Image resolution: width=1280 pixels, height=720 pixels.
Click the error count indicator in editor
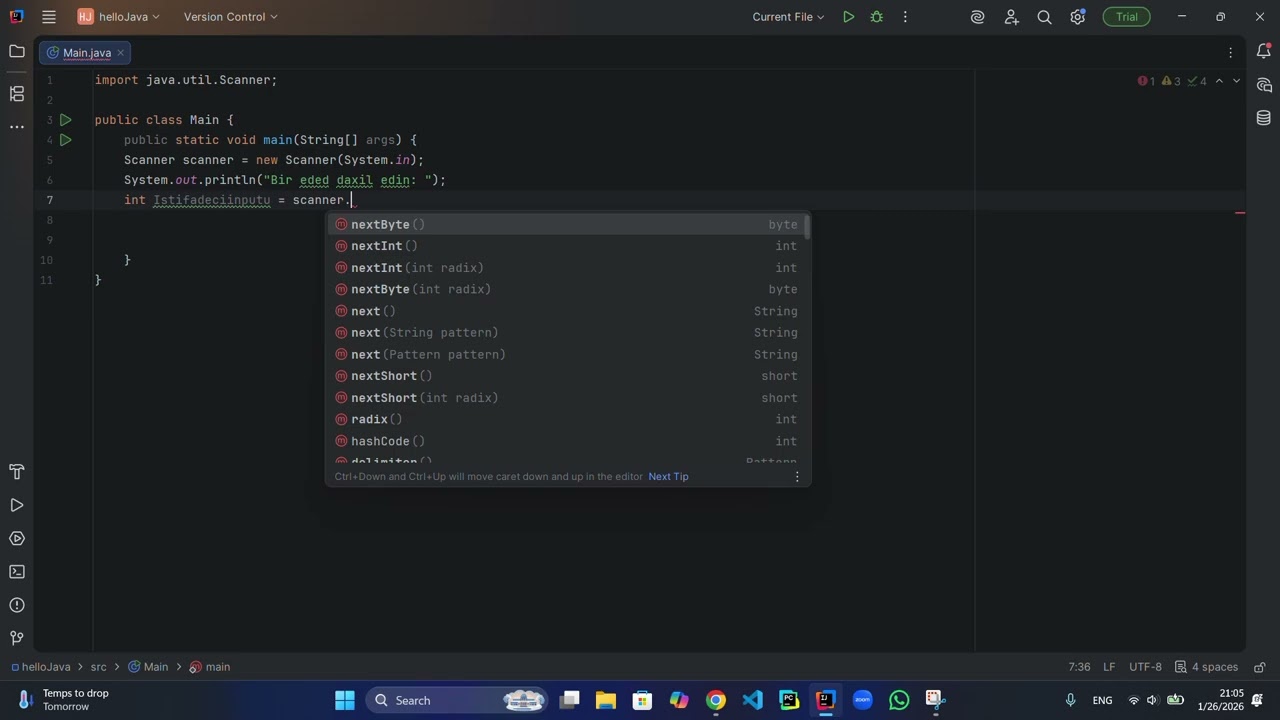1146,81
